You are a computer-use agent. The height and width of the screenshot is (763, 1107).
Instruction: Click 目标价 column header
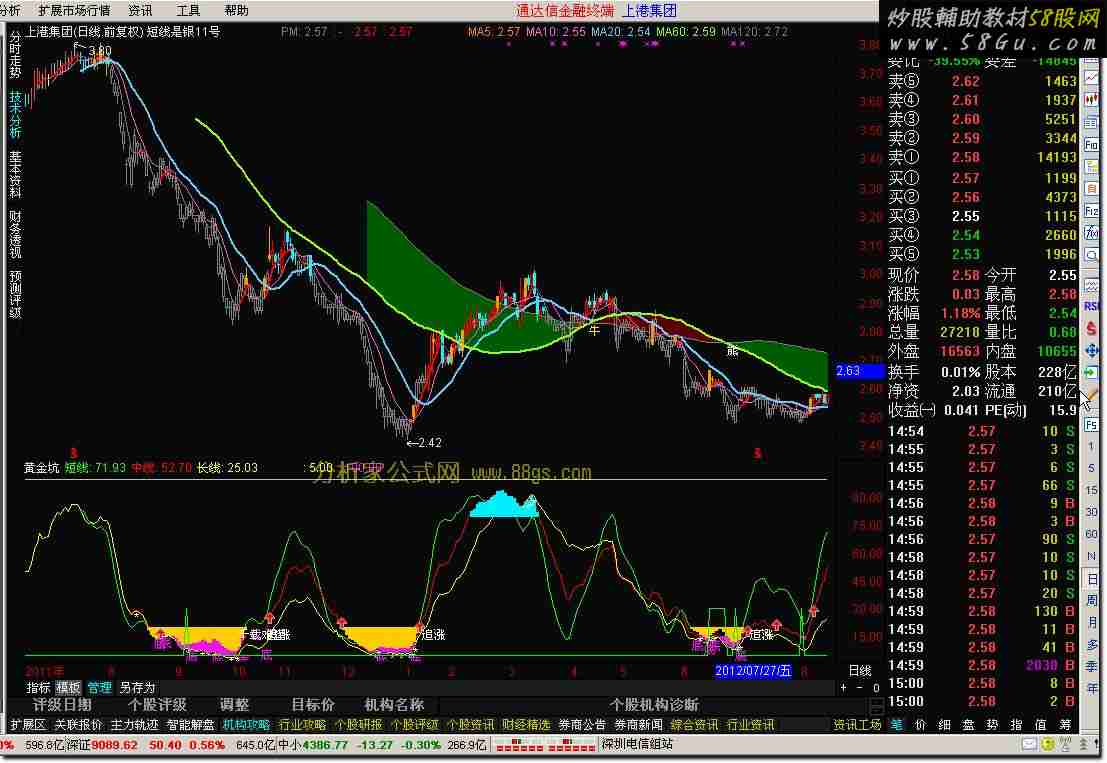313,705
